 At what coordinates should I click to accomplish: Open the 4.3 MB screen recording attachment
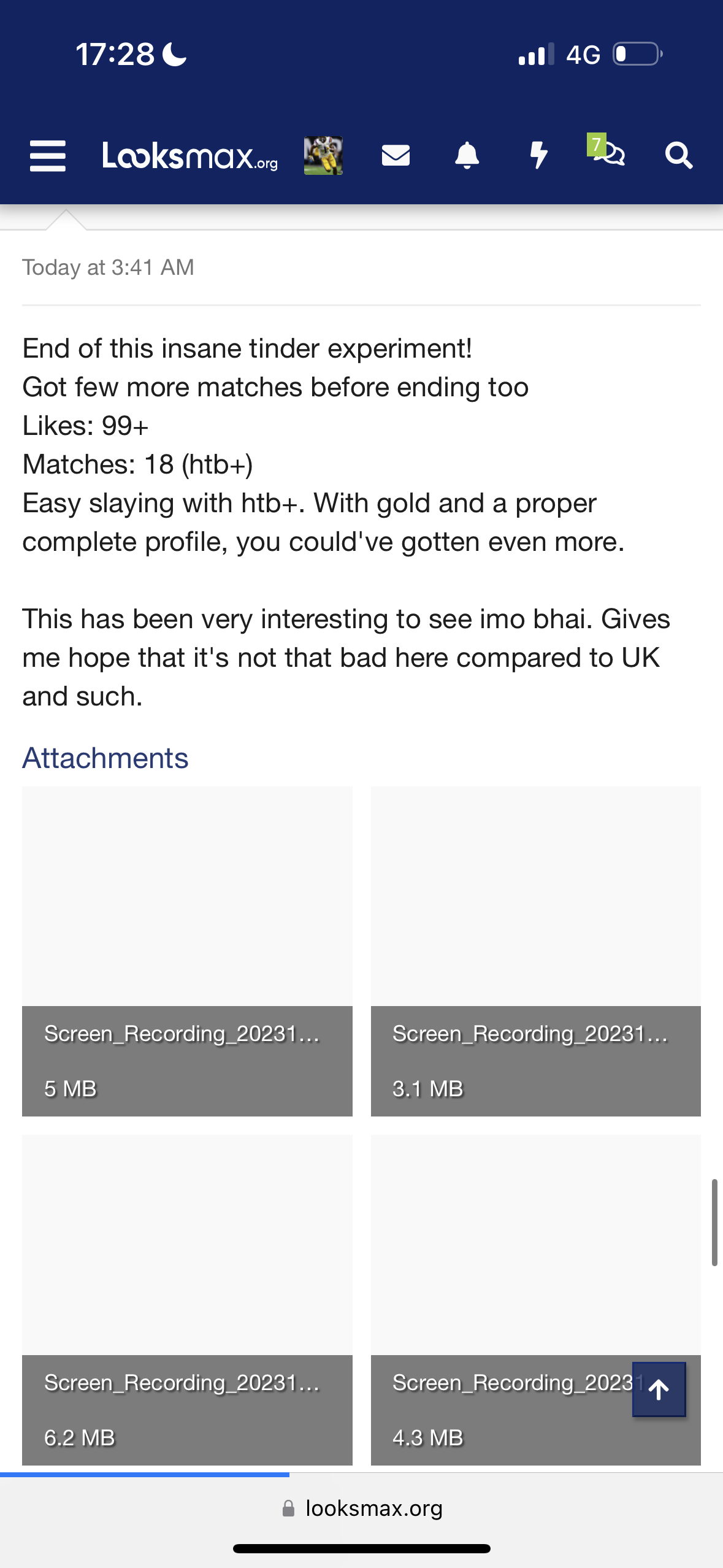coord(536,1300)
